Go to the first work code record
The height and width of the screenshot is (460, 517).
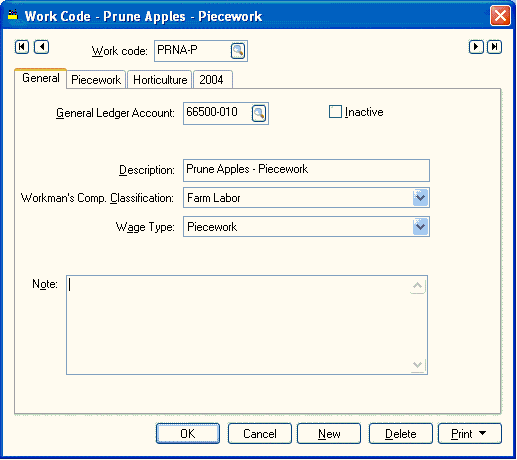pos(22,47)
